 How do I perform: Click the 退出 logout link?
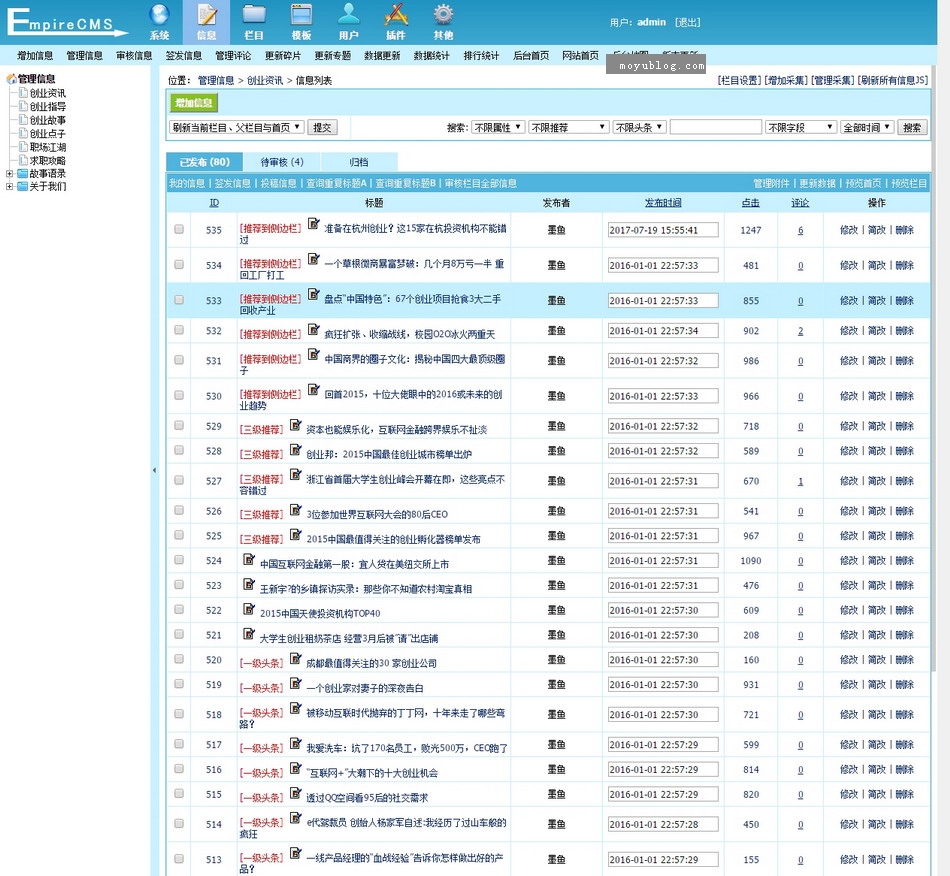pyautogui.click(x=688, y=22)
